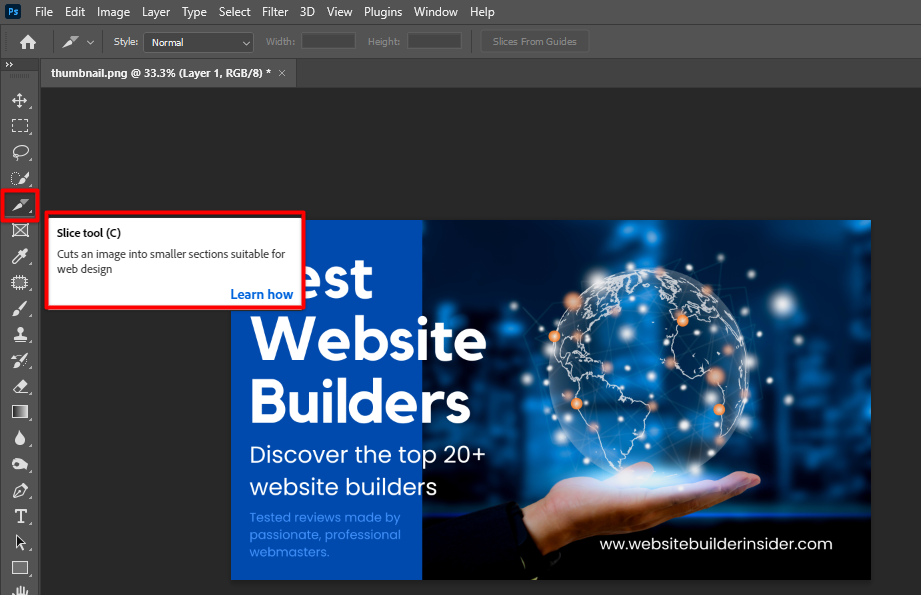Screen dimensions: 921x595
Task: Select the Horizontal Type tool
Action: click(x=20, y=516)
